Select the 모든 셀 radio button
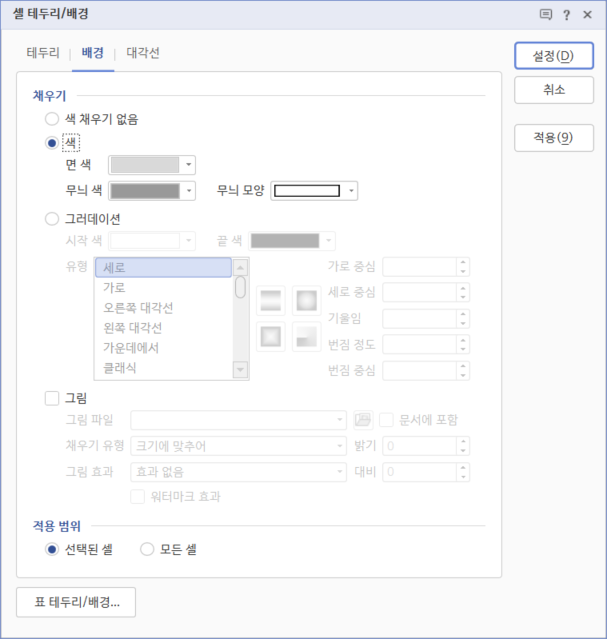This screenshot has width=607, height=639. [147, 550]
